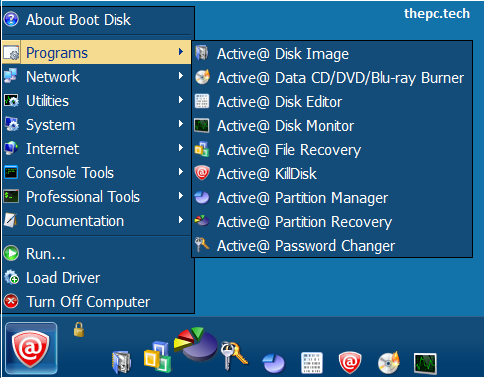Open Disk Monitor green graph taskbar icon

pyautogui.click(x=425, y=364)
